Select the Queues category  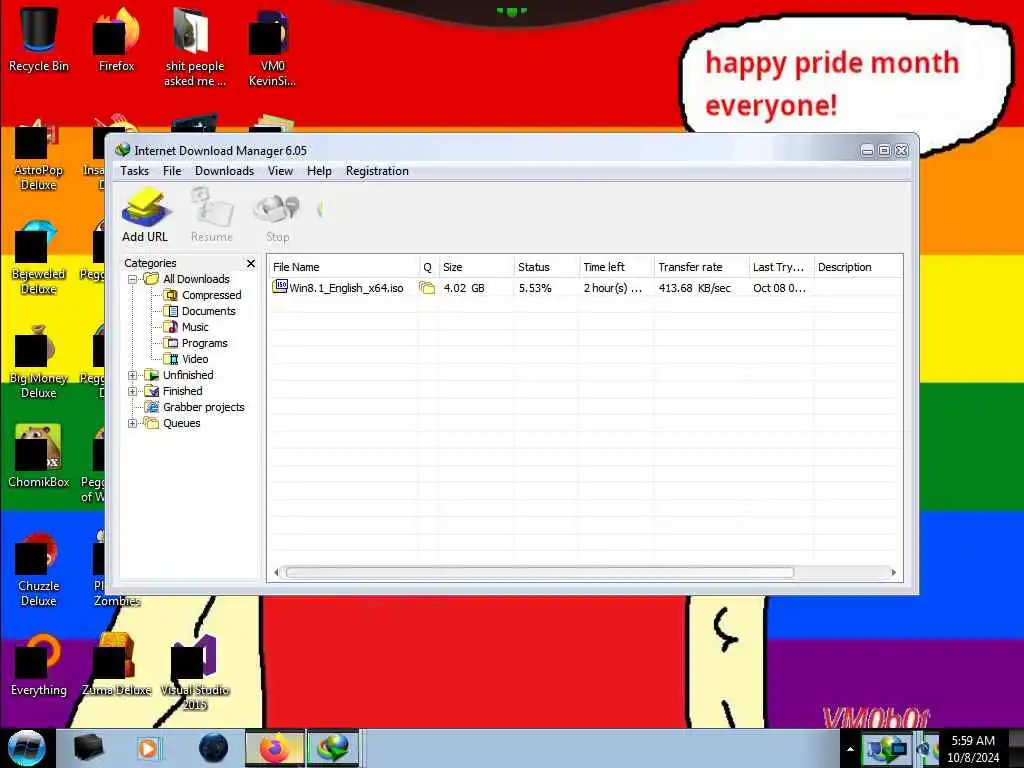tap(182, 423)
